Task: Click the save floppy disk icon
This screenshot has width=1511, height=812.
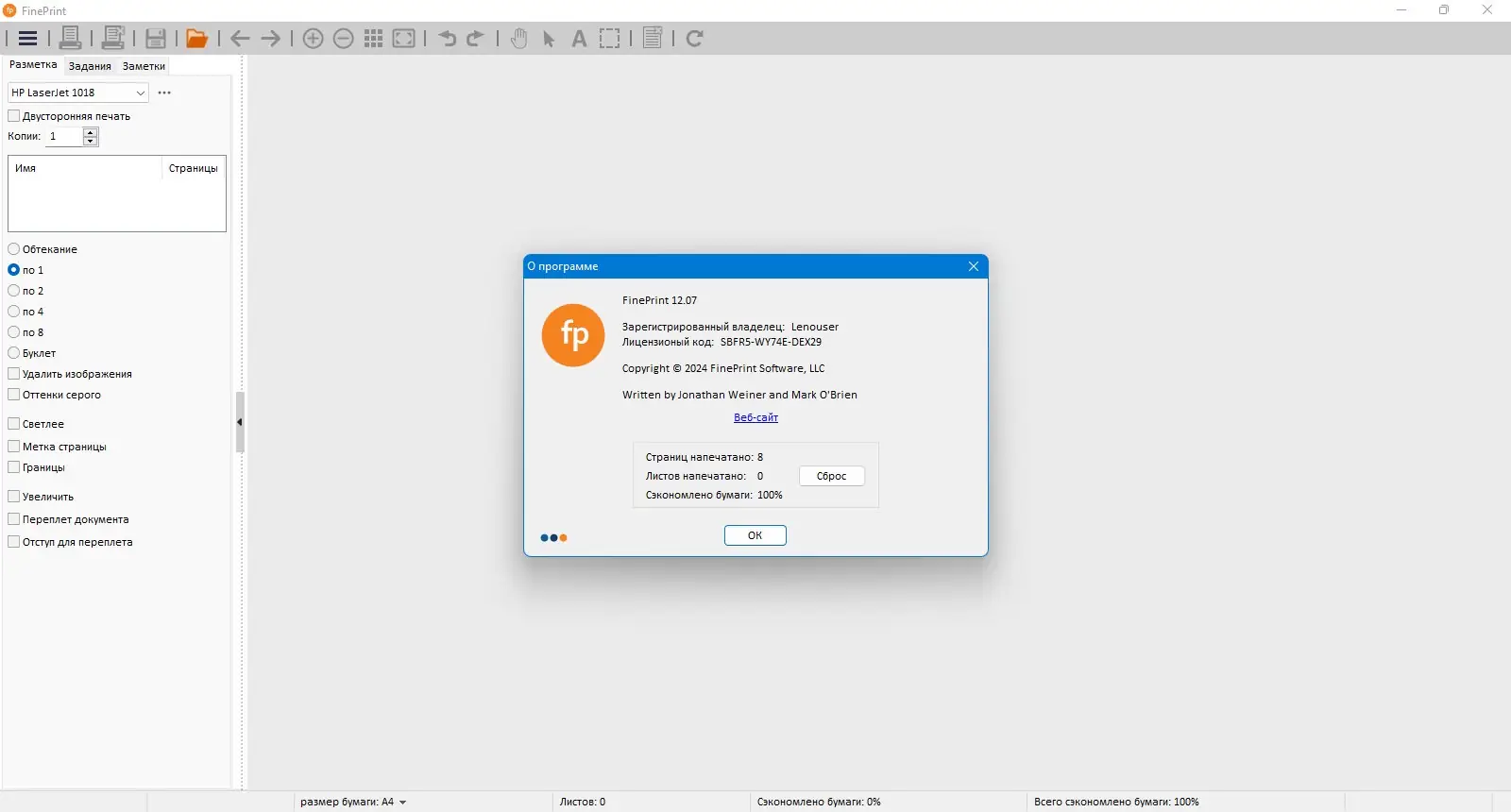Action: pos(156,39)
